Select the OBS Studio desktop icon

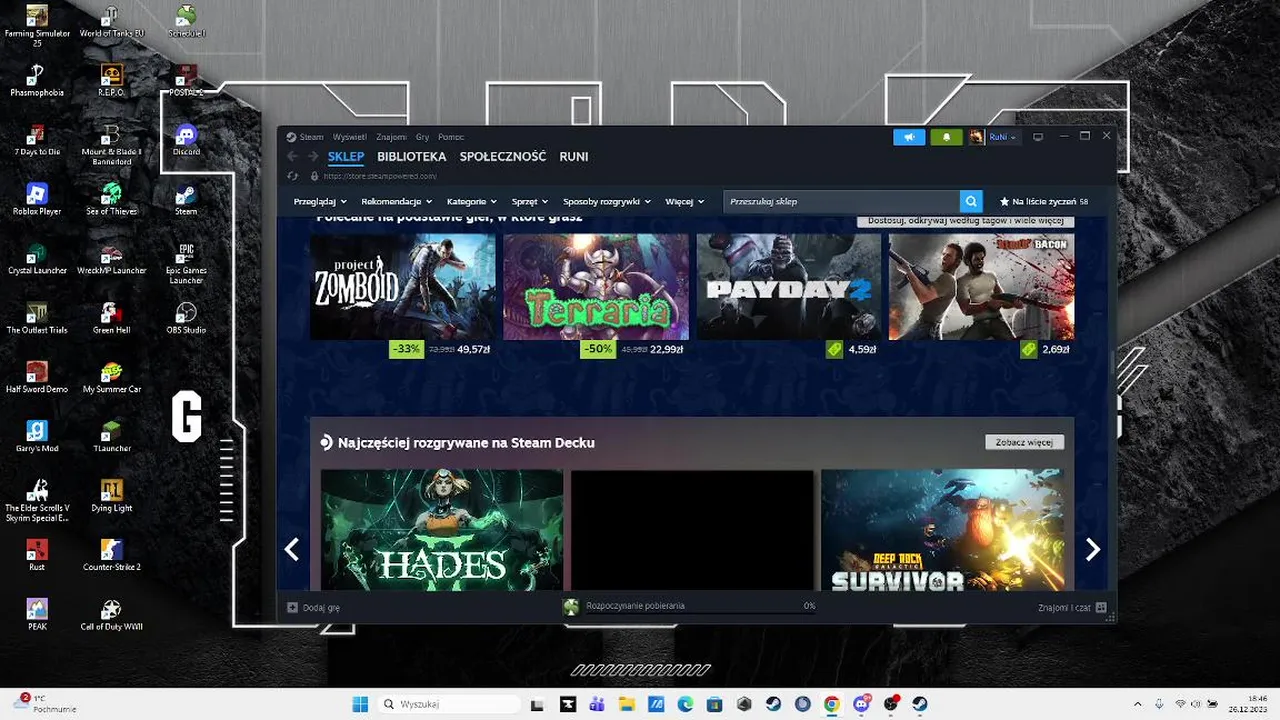(186, 317)
